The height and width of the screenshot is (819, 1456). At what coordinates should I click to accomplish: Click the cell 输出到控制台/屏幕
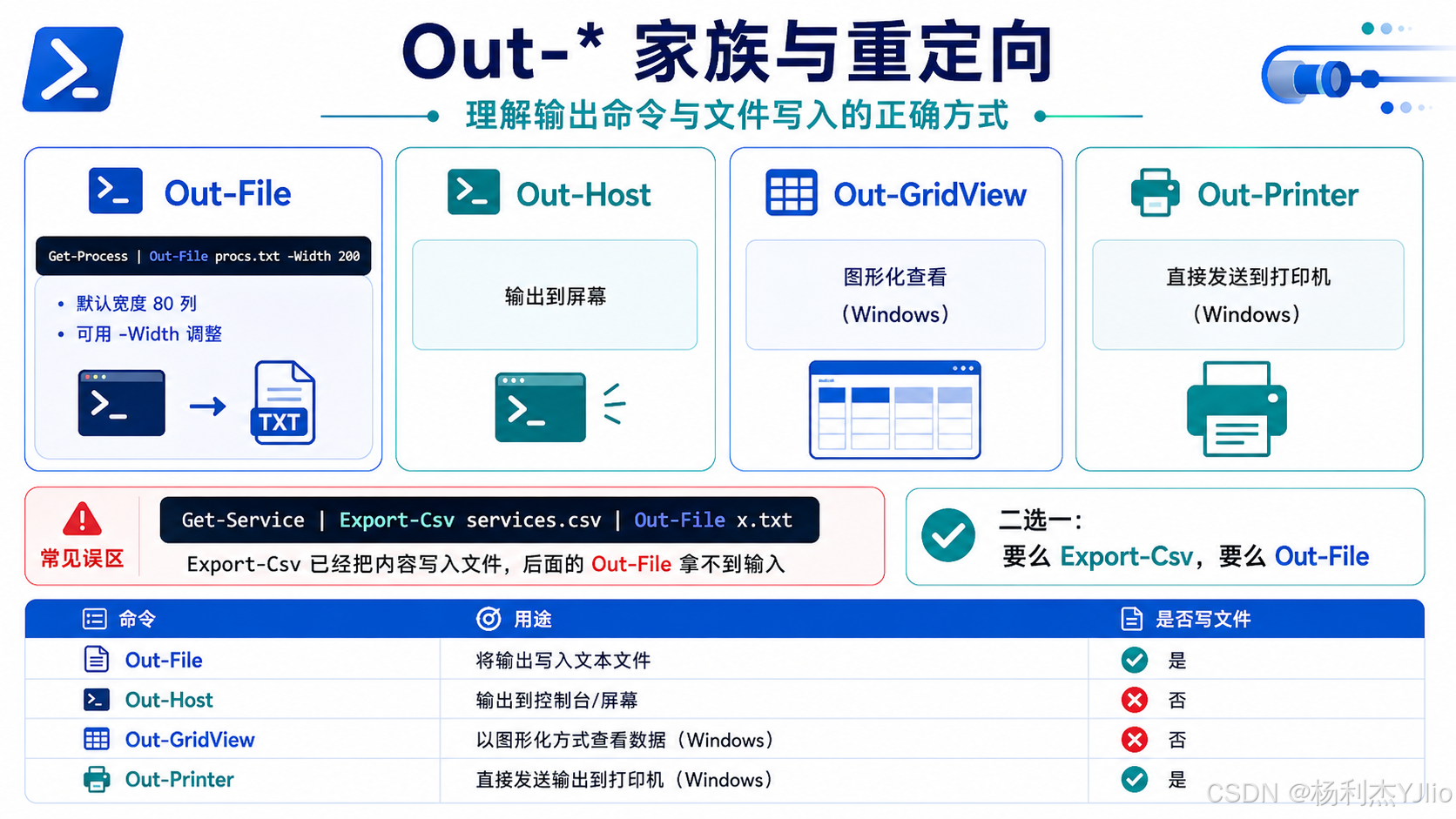pyautogui.click(x=556, y=701)
